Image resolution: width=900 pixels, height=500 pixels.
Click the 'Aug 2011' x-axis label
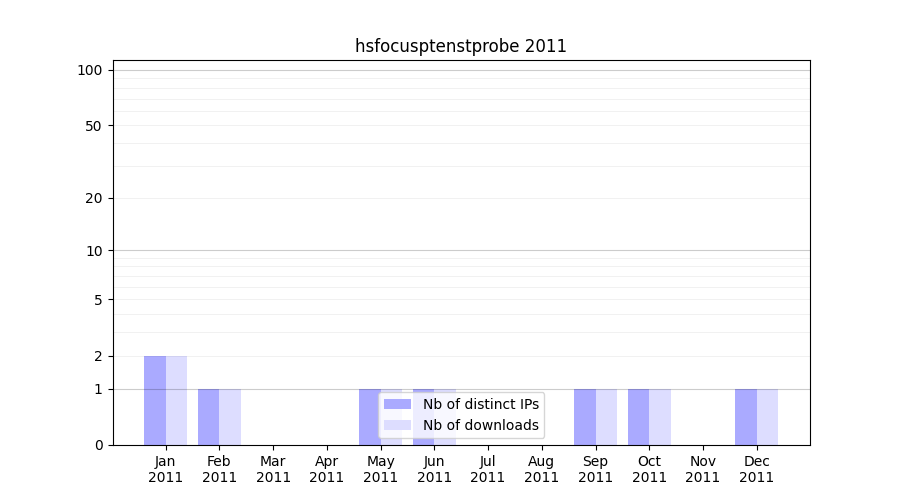click(541, 469)
